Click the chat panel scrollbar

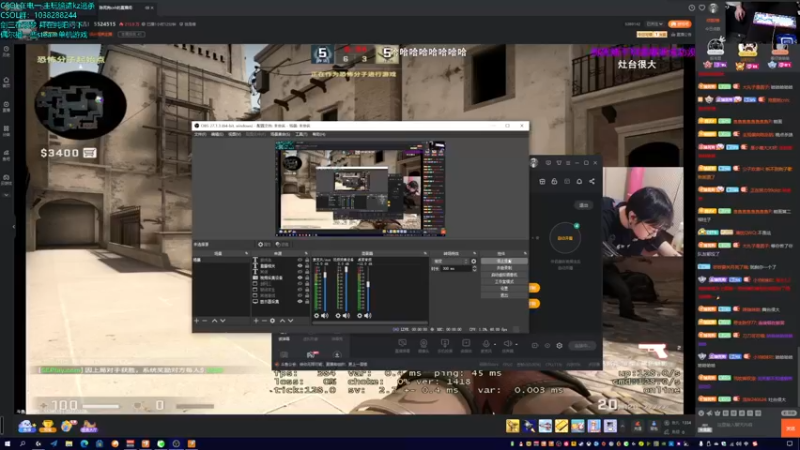797,375
